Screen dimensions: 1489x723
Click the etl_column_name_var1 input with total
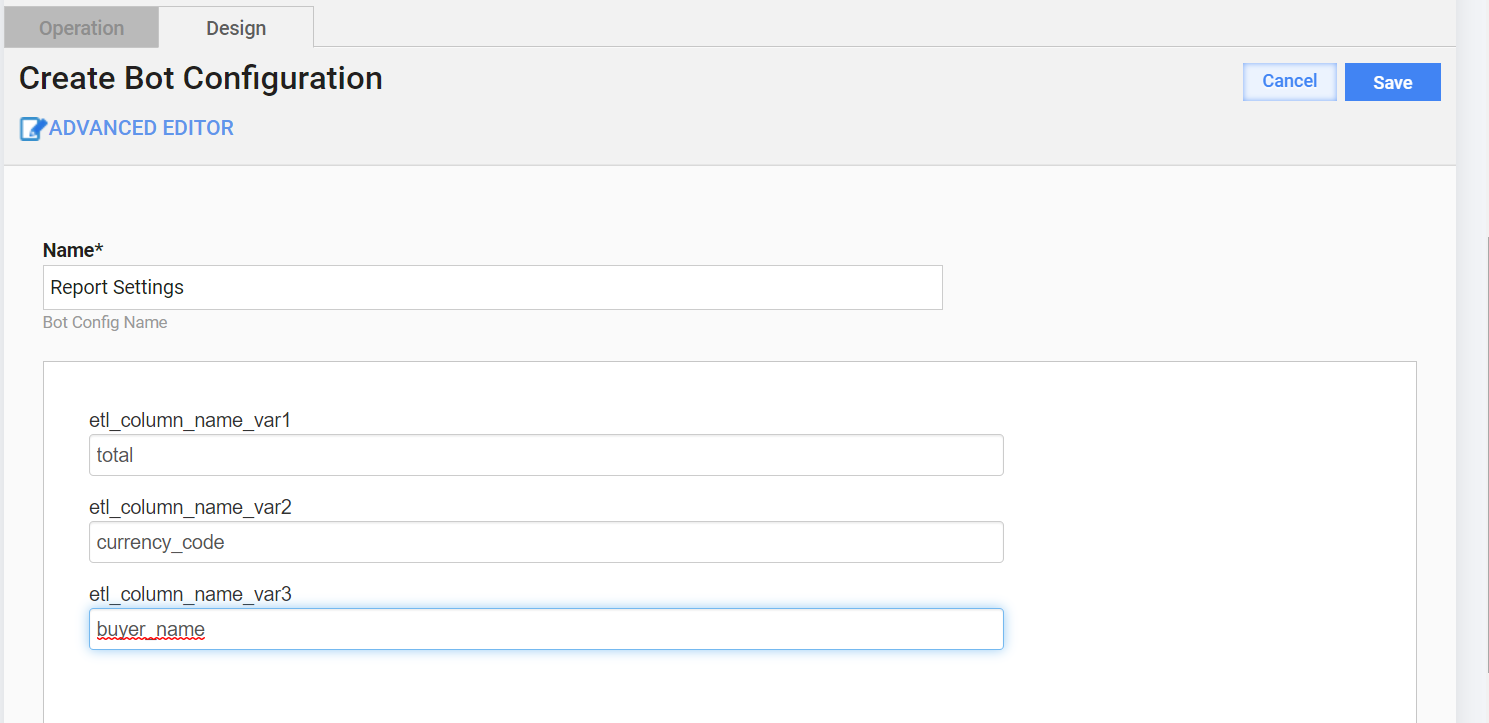[x=546, y=455]
